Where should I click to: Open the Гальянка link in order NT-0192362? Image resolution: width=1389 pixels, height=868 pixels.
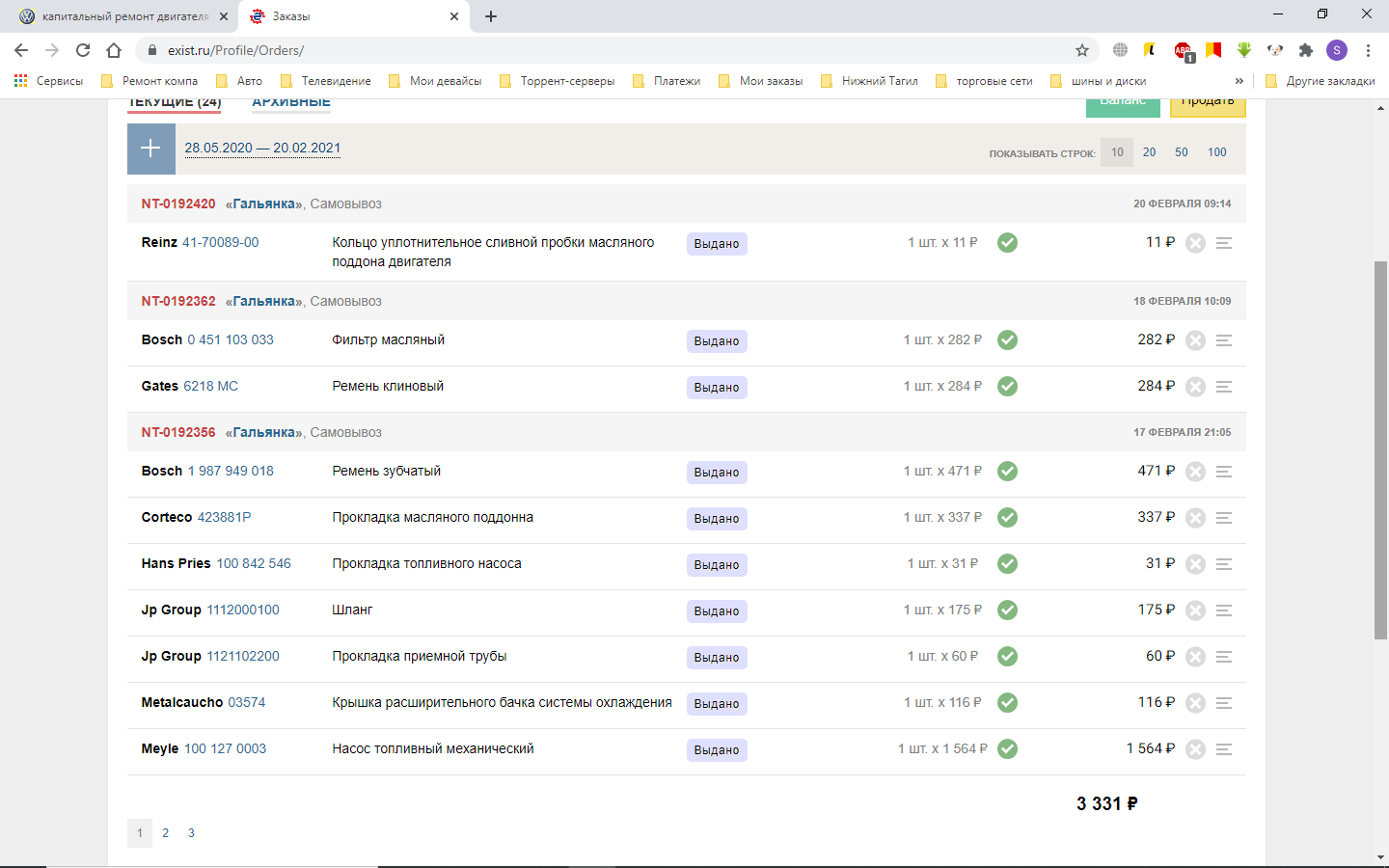coord(264,301)
